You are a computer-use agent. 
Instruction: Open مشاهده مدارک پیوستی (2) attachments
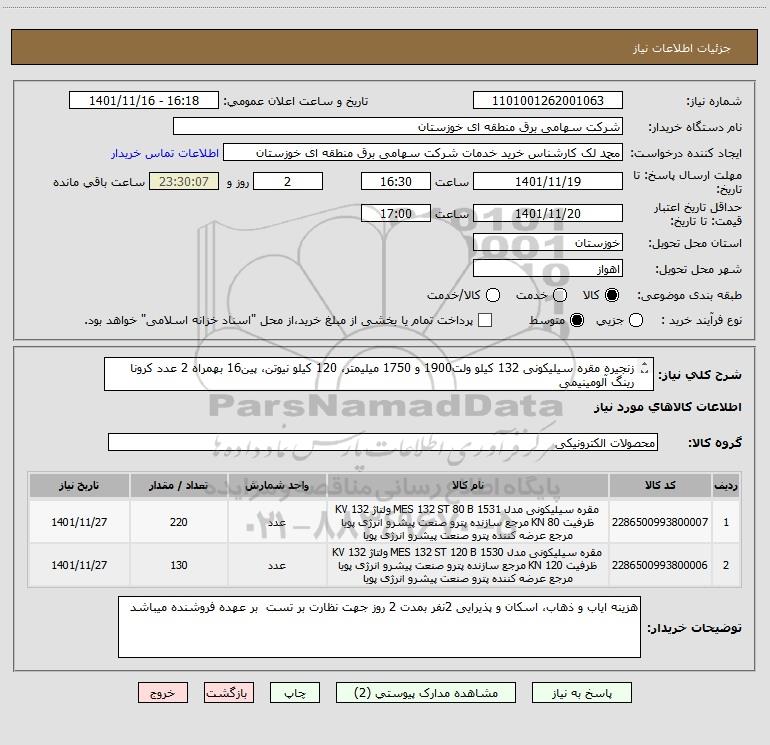[426, 693]
